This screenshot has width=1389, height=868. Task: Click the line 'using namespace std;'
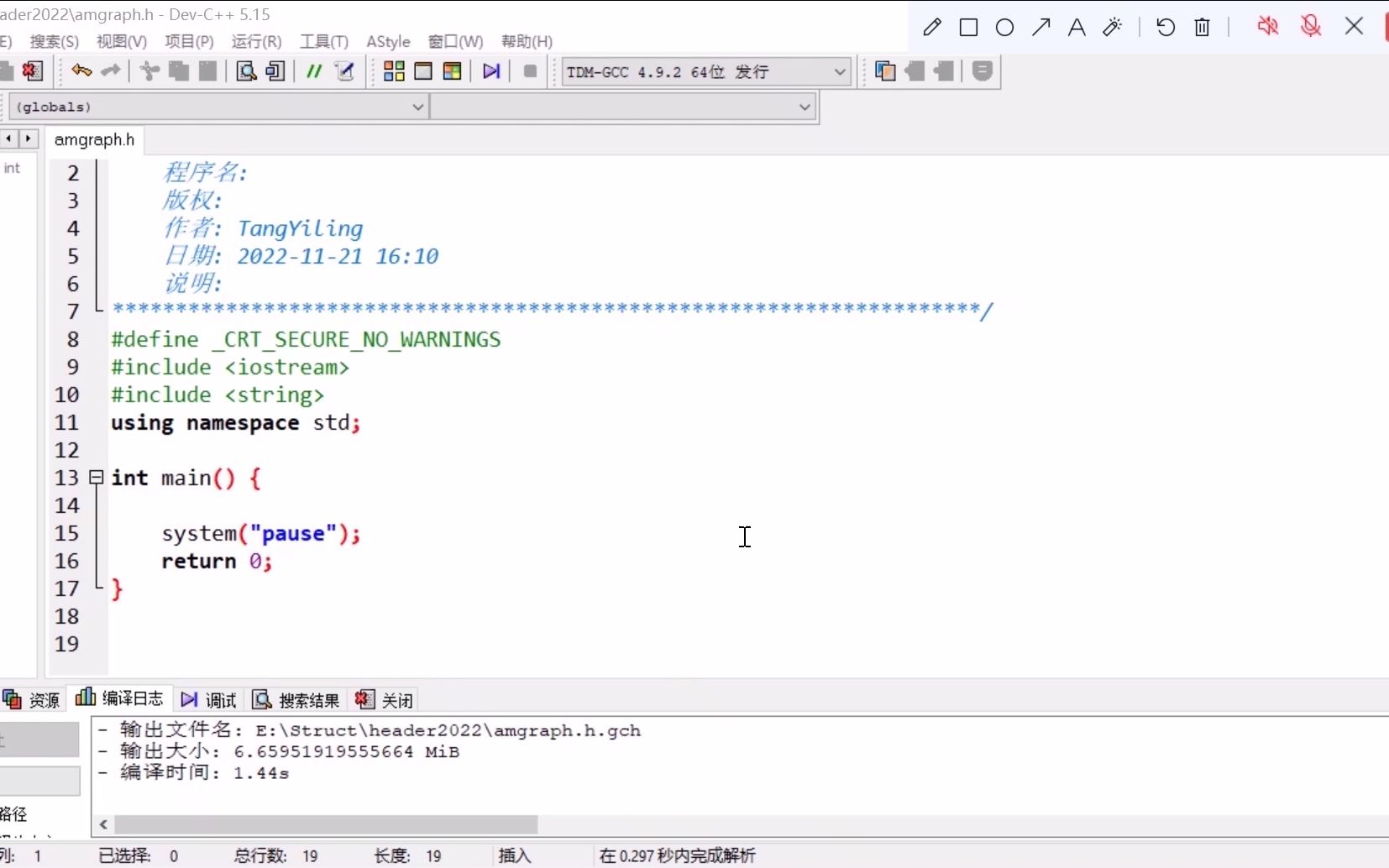(x=236, y=422)
